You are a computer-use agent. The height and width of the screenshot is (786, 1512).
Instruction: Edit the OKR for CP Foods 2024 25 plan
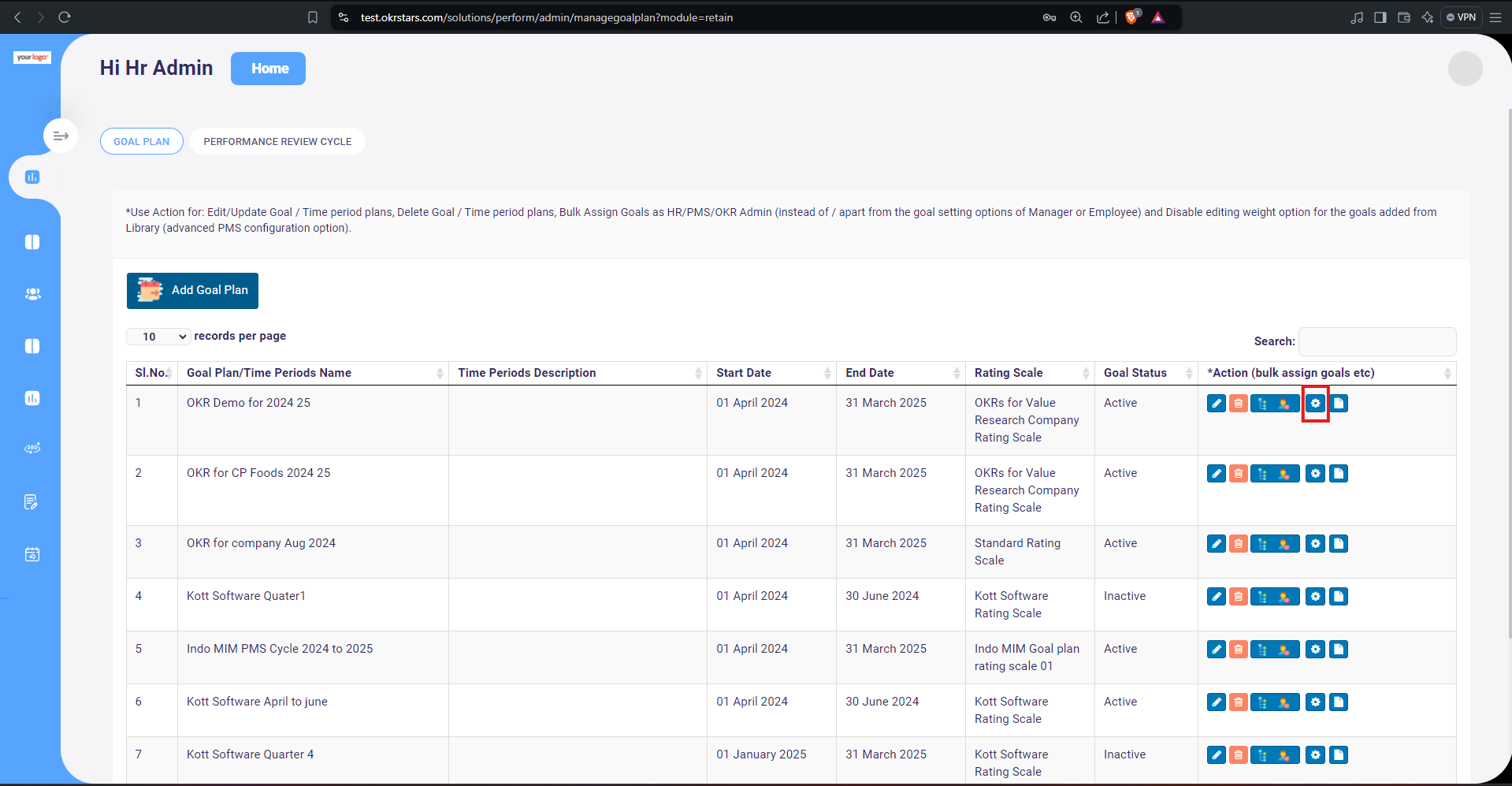pyautogui.click(x=1216, y=474)
